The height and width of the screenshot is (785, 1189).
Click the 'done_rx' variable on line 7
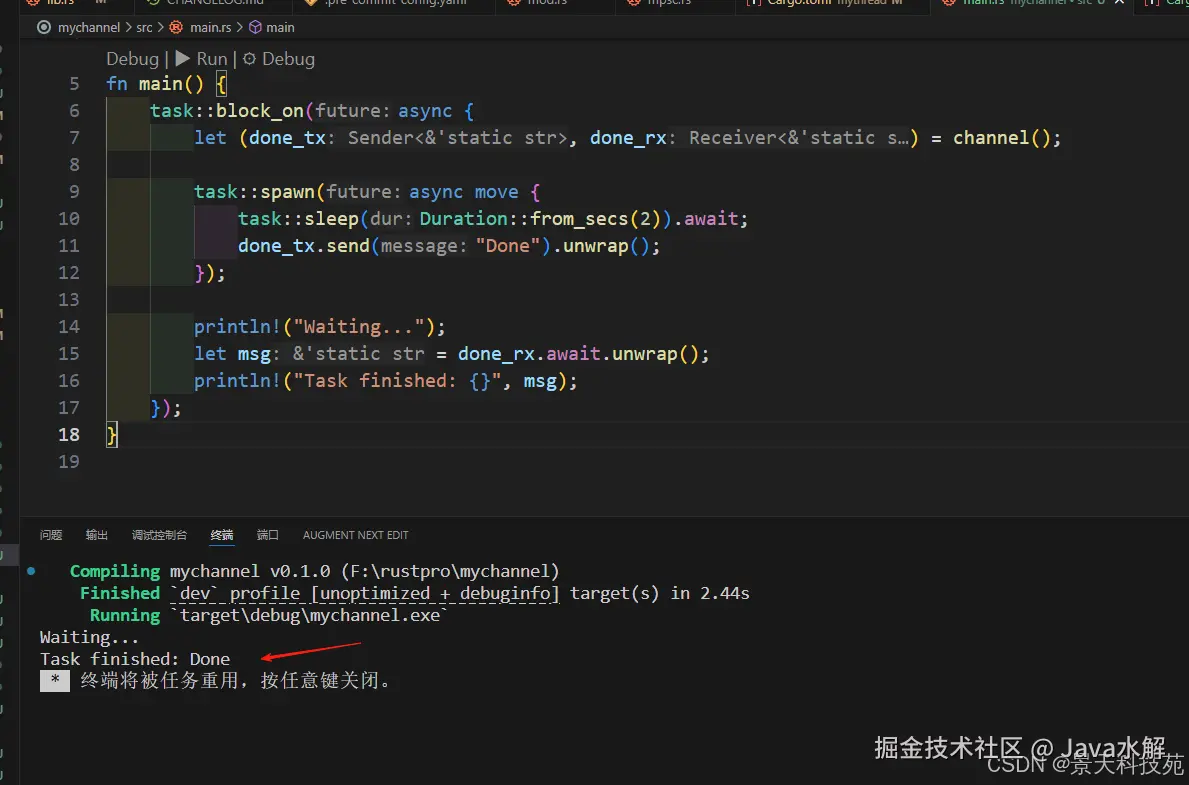(x=628, y=138)
